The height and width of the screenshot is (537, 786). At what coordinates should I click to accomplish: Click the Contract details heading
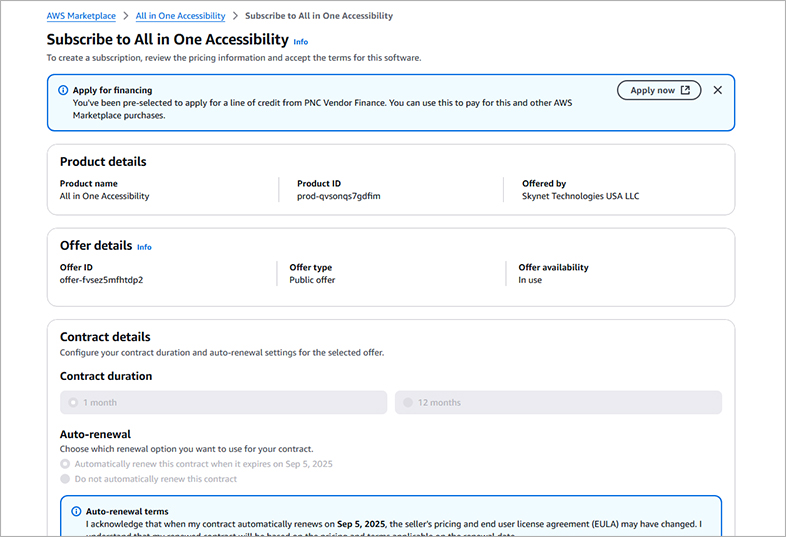[x=105, y=337]
